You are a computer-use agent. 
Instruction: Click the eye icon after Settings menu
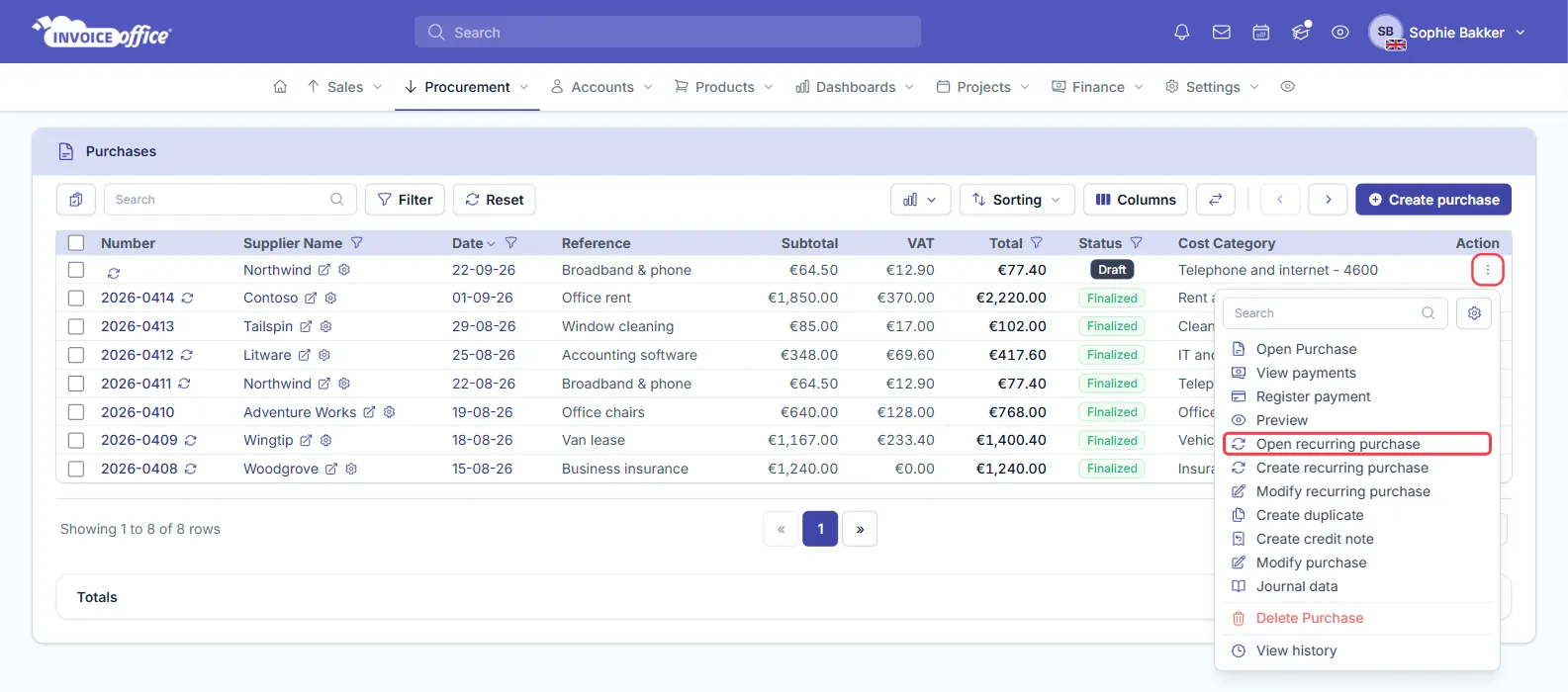[1287, 87]
